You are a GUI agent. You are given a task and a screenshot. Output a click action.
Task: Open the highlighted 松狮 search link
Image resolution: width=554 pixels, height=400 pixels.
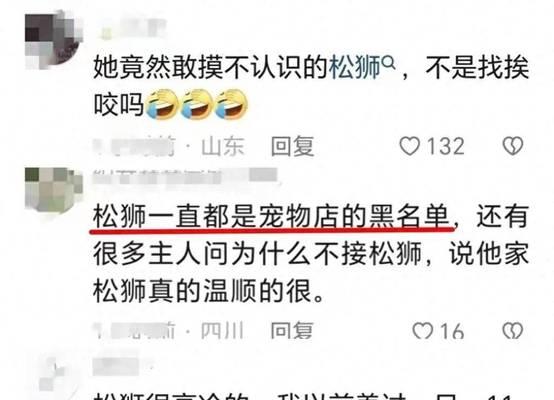coord(355,67)
